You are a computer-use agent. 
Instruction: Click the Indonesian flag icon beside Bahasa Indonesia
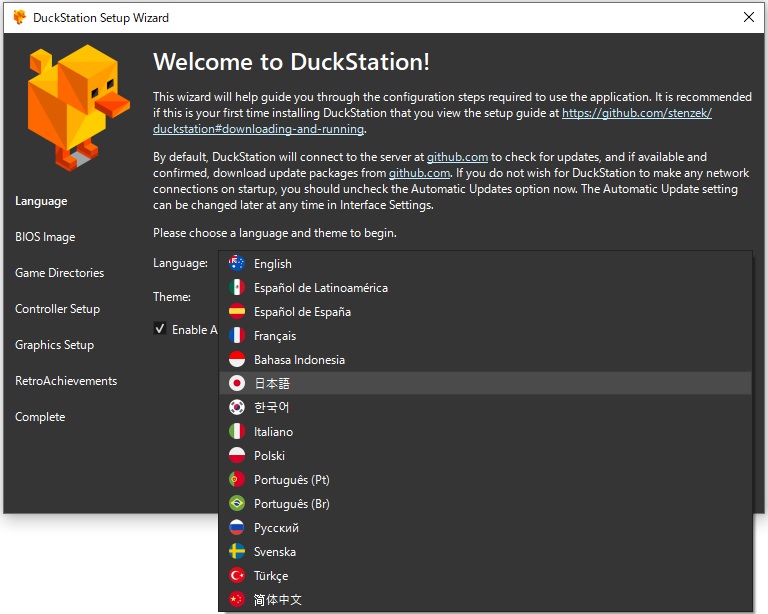(x=237, y=359)
